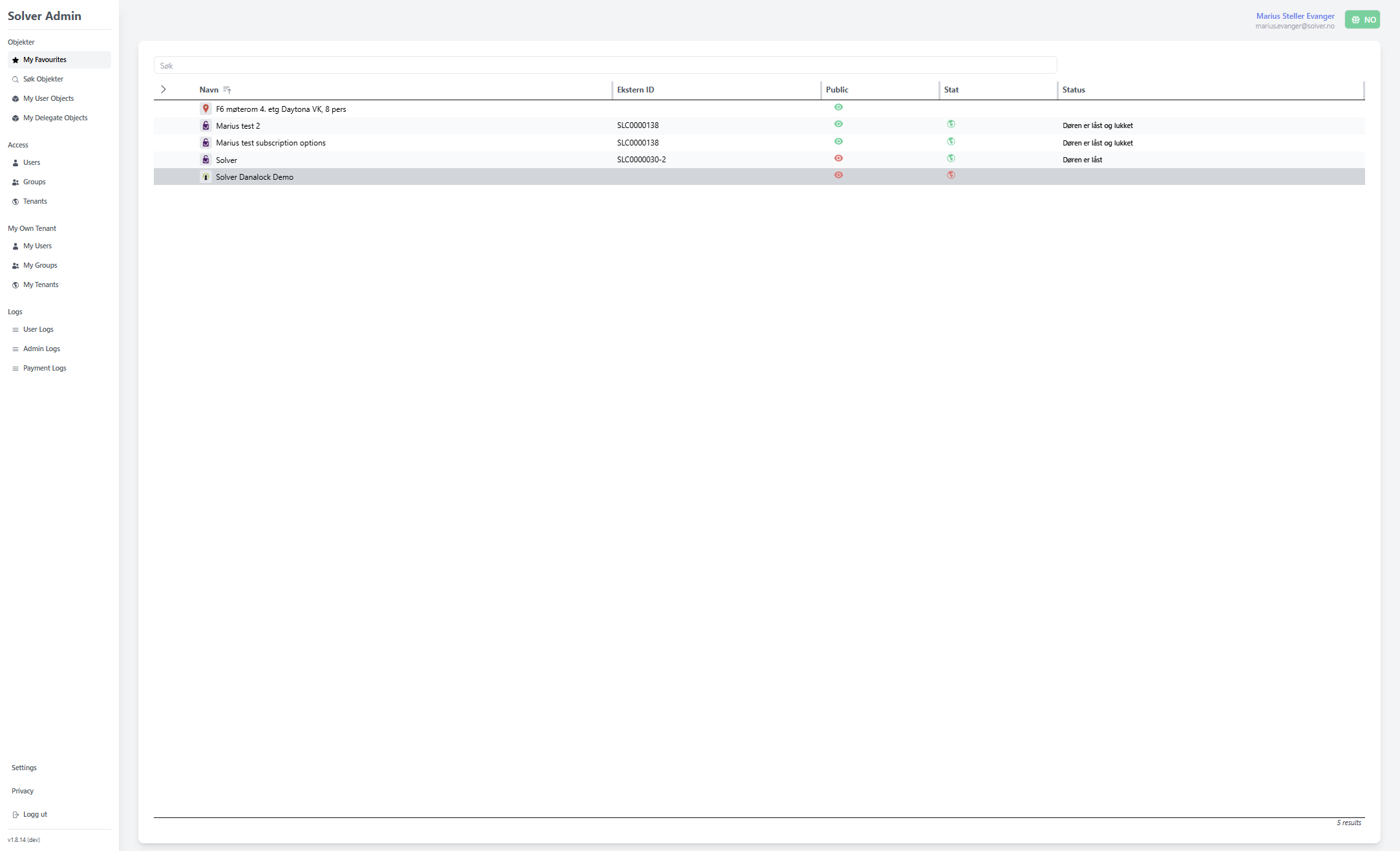Screen dimensions: 1400x851
Task: Open Tenants under Access
Action: (59, 201)
